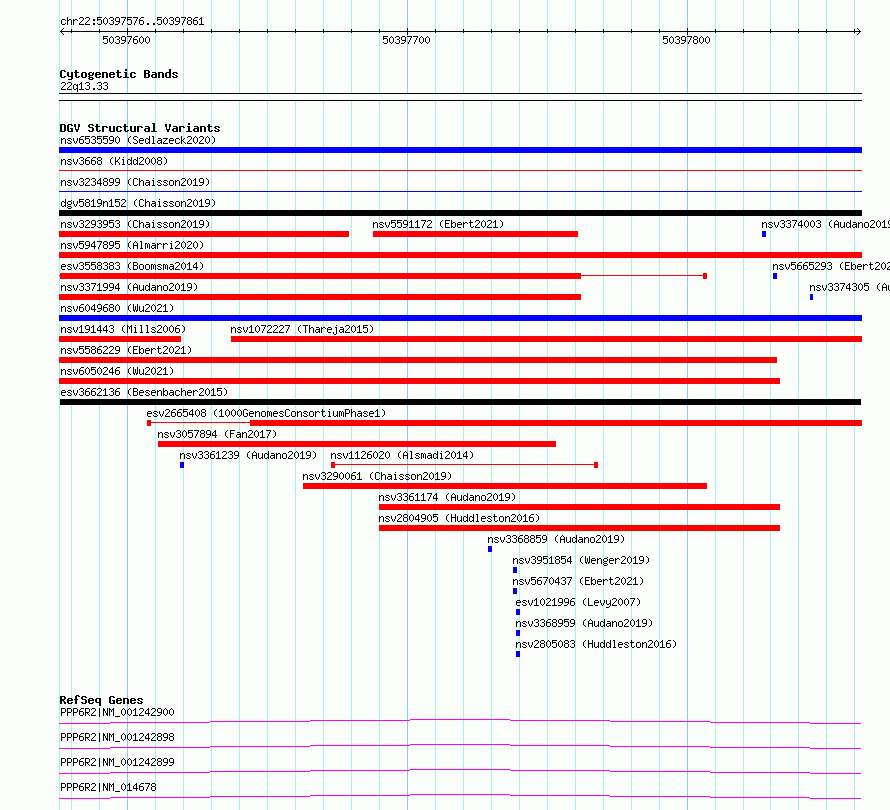This screenshot has width=890, height=810.
Task: Click the blue nsv2805083 marker square
Action: 518,654
